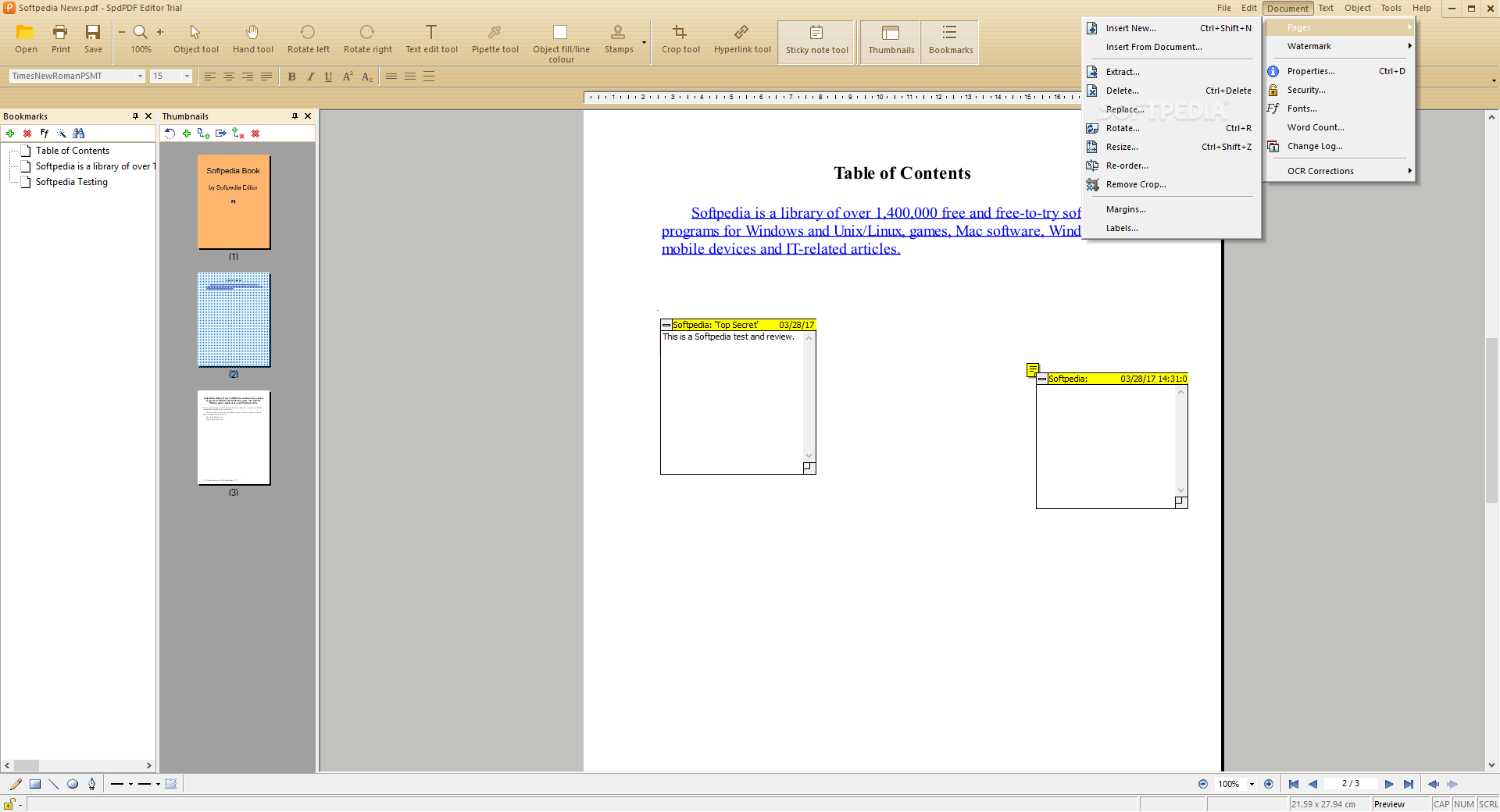Open the line width dropdown arrow
The image size is (1500, 812).
pyautogui.click(x=158, y=784)
